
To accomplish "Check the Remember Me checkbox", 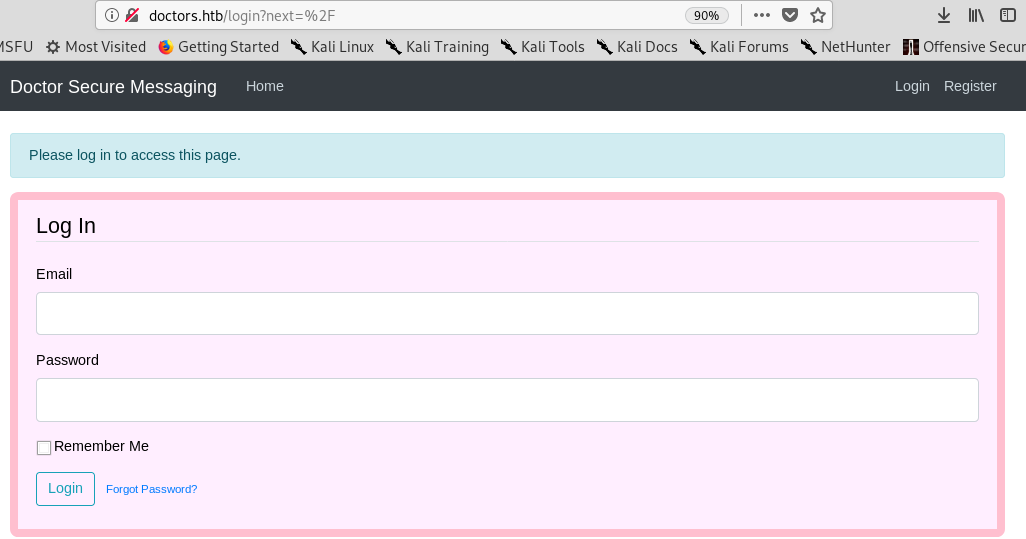I will click(44, 447).
